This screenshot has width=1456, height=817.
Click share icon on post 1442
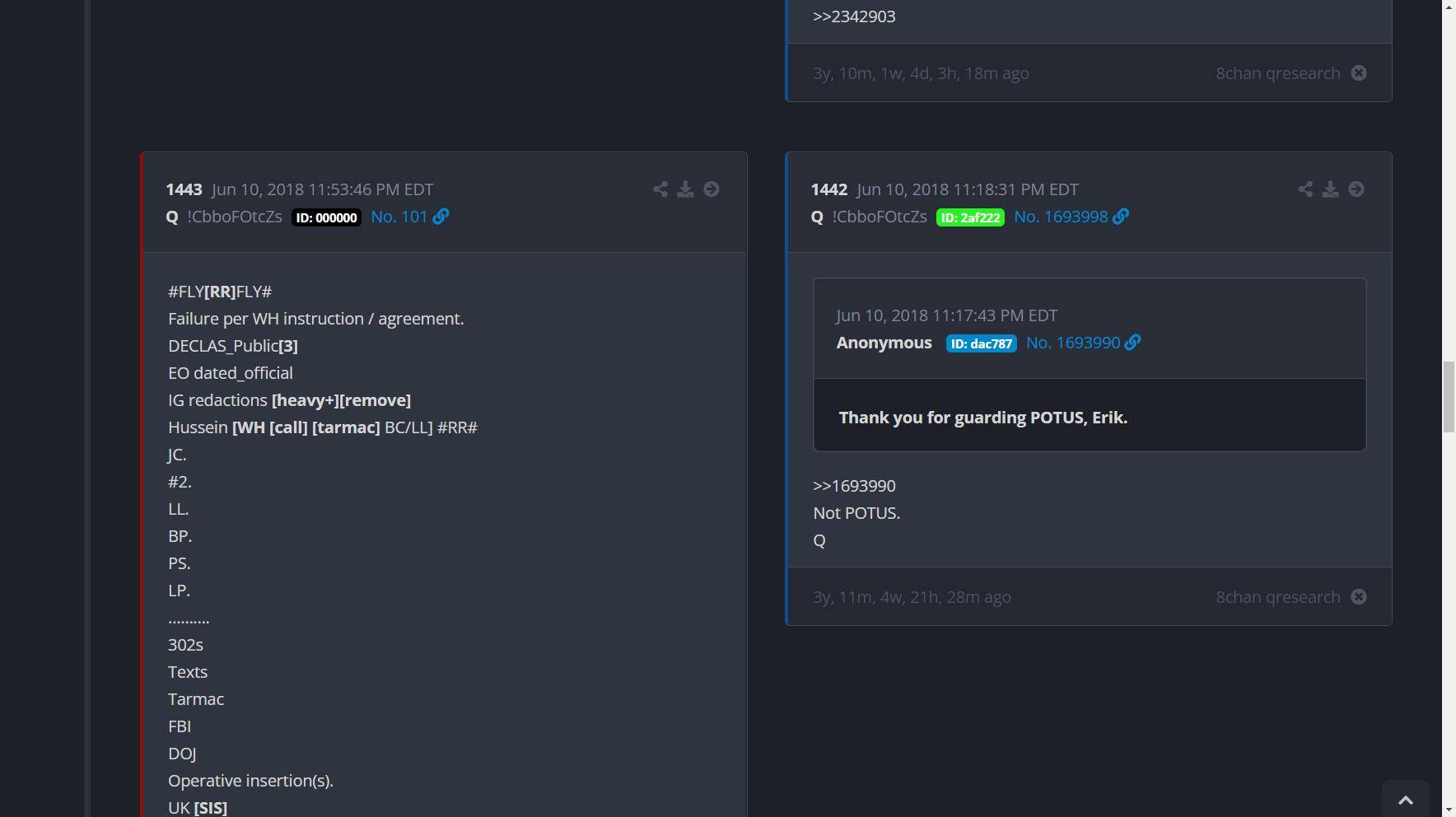(1305, 189)
